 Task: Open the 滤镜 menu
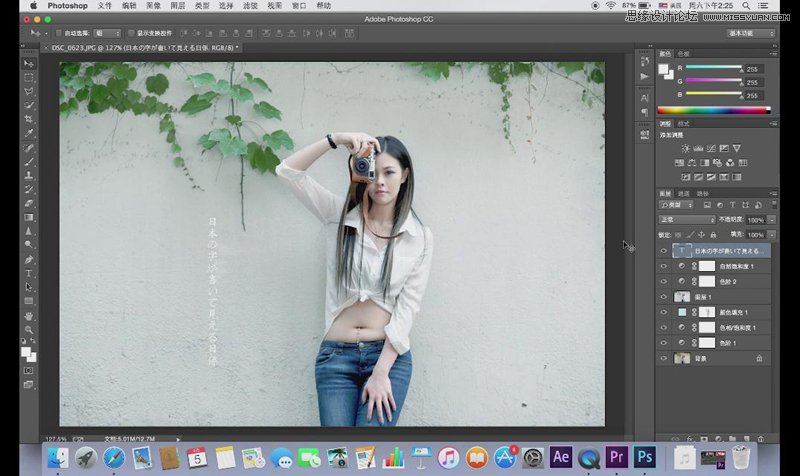pyautogui.click(x=251, y=6)
